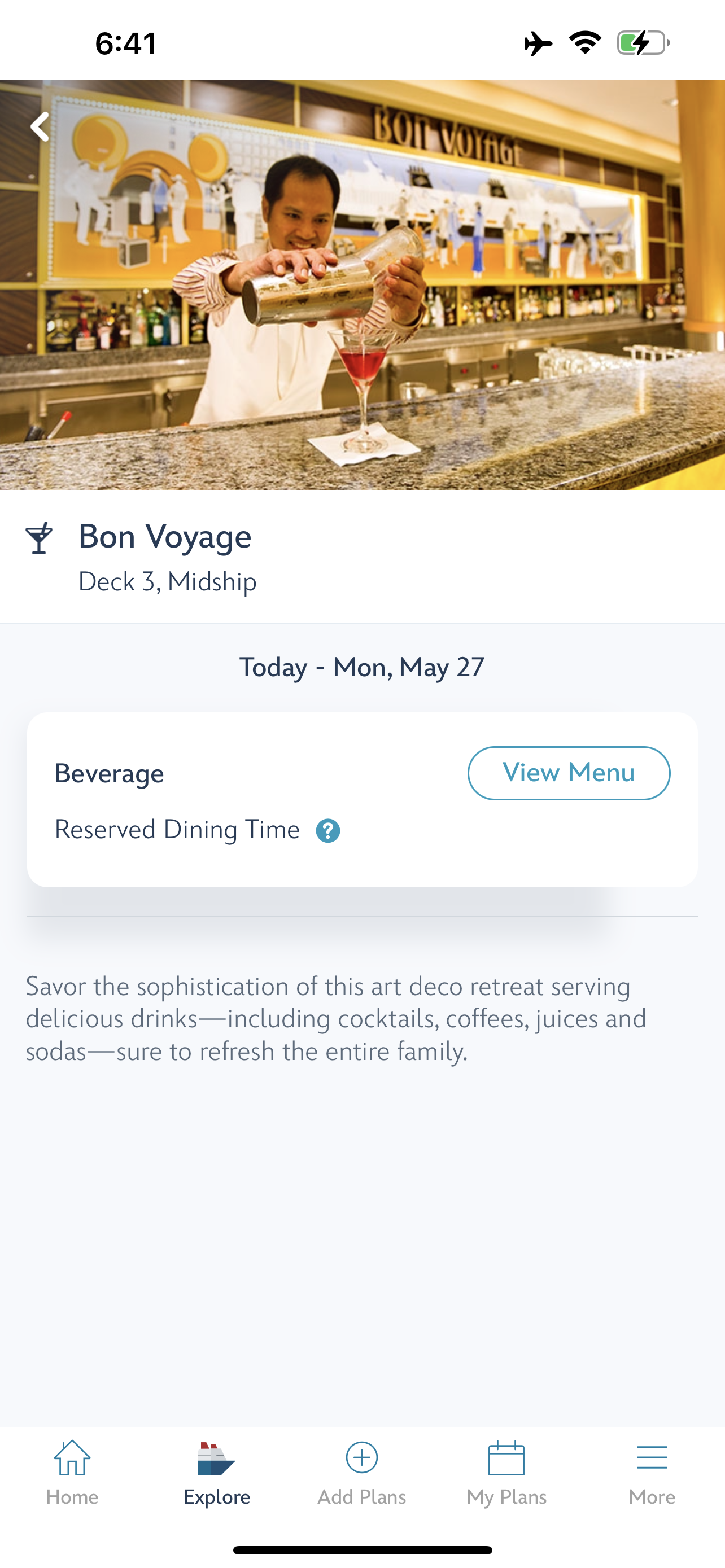Tap the battery charging indicator
This screenshot has height=1568, width=725.
pyautogui.click(x=644, y=42)
